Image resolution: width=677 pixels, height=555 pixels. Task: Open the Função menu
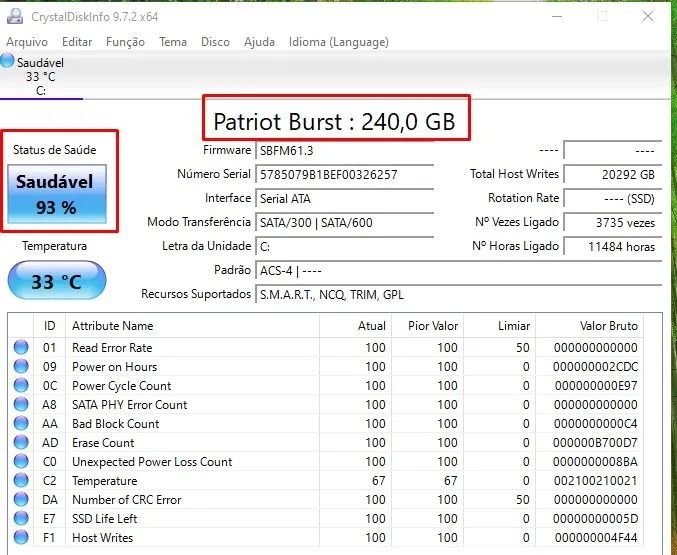coord(125,42)
